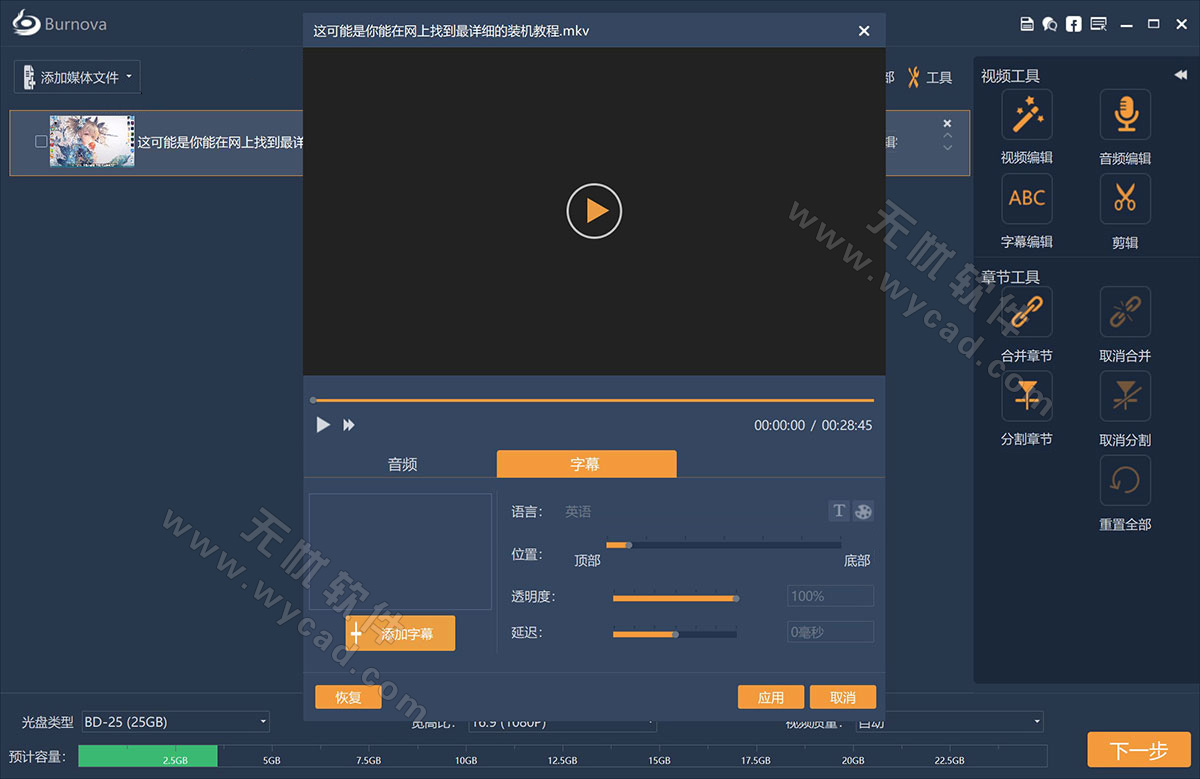Click the T font style icon
Screen dimensions: 1200x779
click(839, 511)
